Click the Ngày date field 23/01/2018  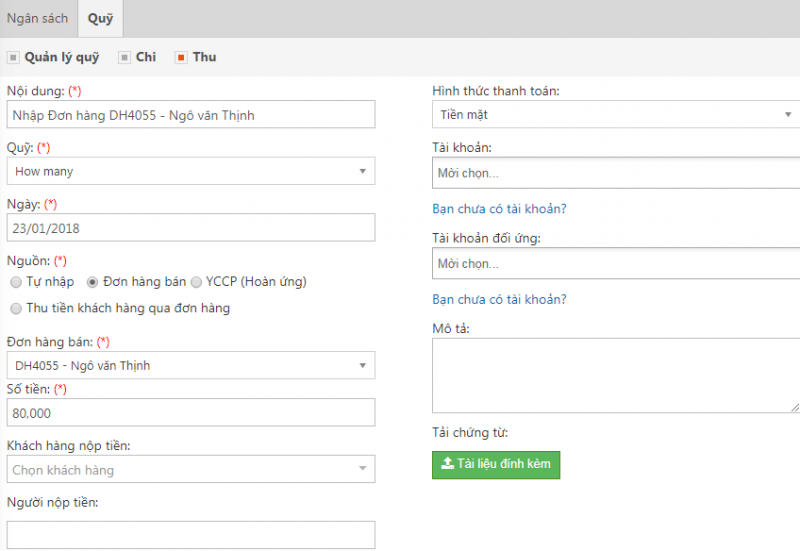(x=191, y=228)
